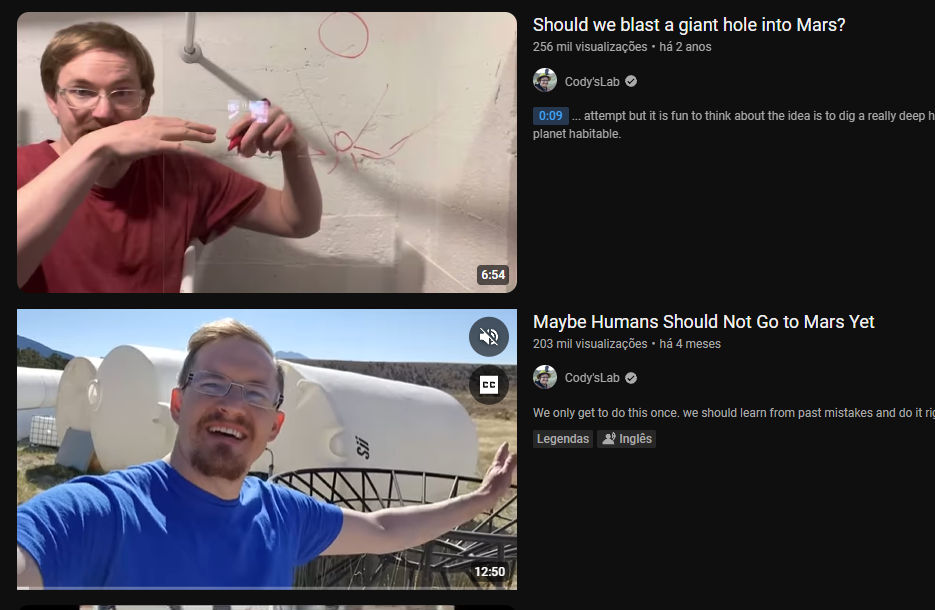The height and width of the screenshot is (610, 935).
Task: Play the whiteboard Mars video thumbnail
Action: coord(267,153)
